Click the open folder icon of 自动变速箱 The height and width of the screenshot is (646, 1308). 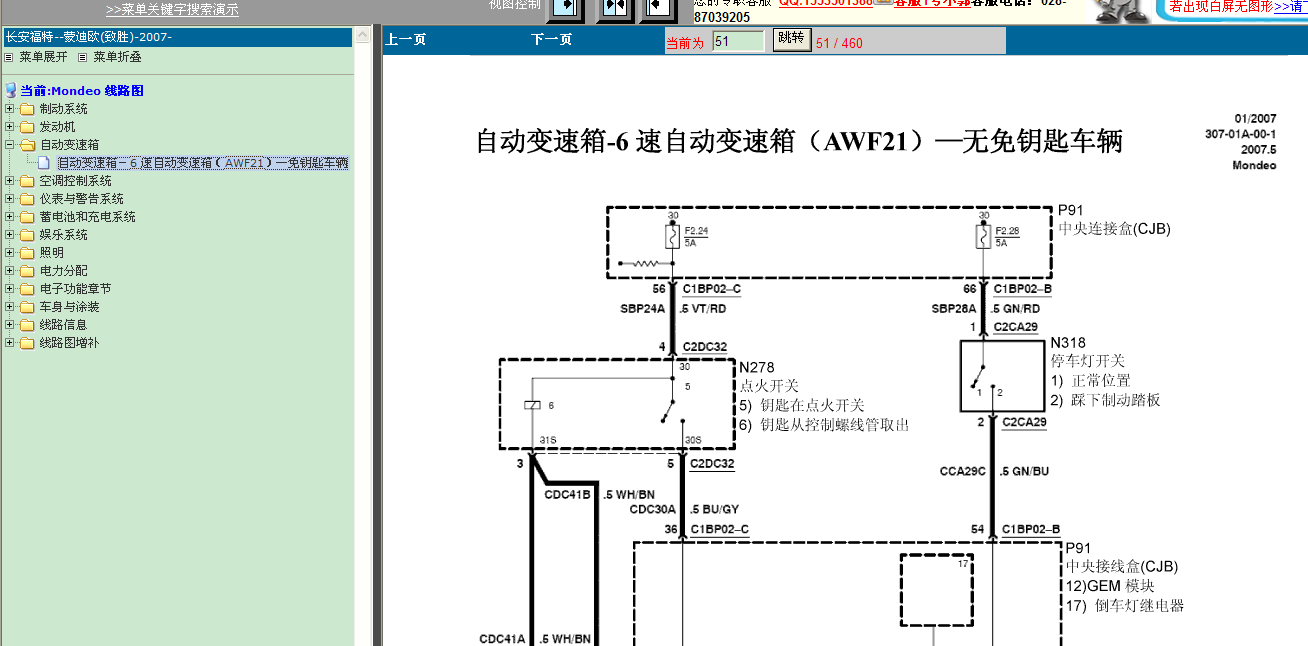pos(27,145)
